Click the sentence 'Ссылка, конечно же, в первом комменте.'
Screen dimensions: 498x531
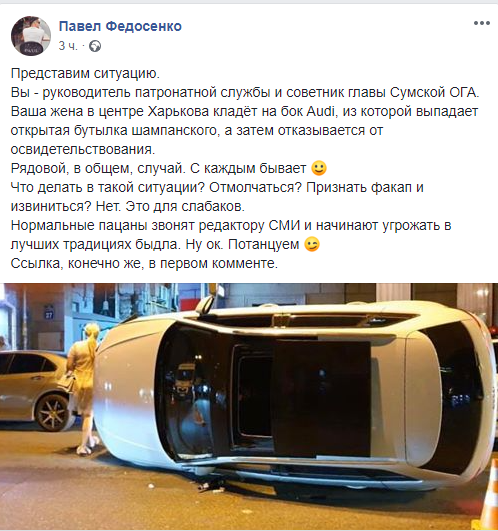(x=144, y=263)
